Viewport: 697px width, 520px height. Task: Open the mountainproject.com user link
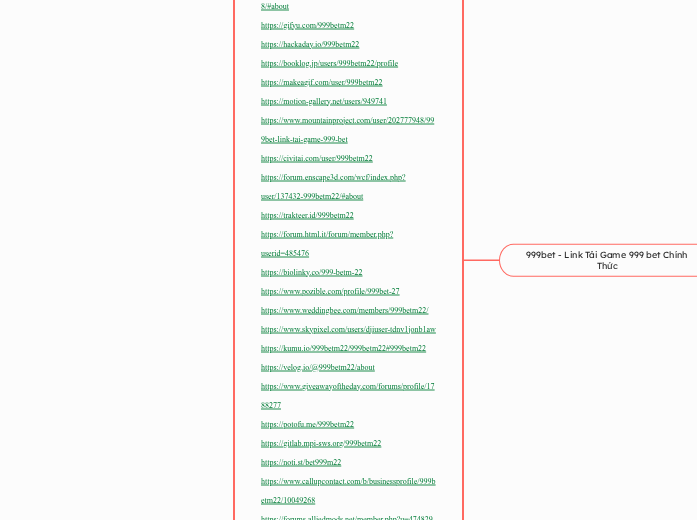coord(347,121)
